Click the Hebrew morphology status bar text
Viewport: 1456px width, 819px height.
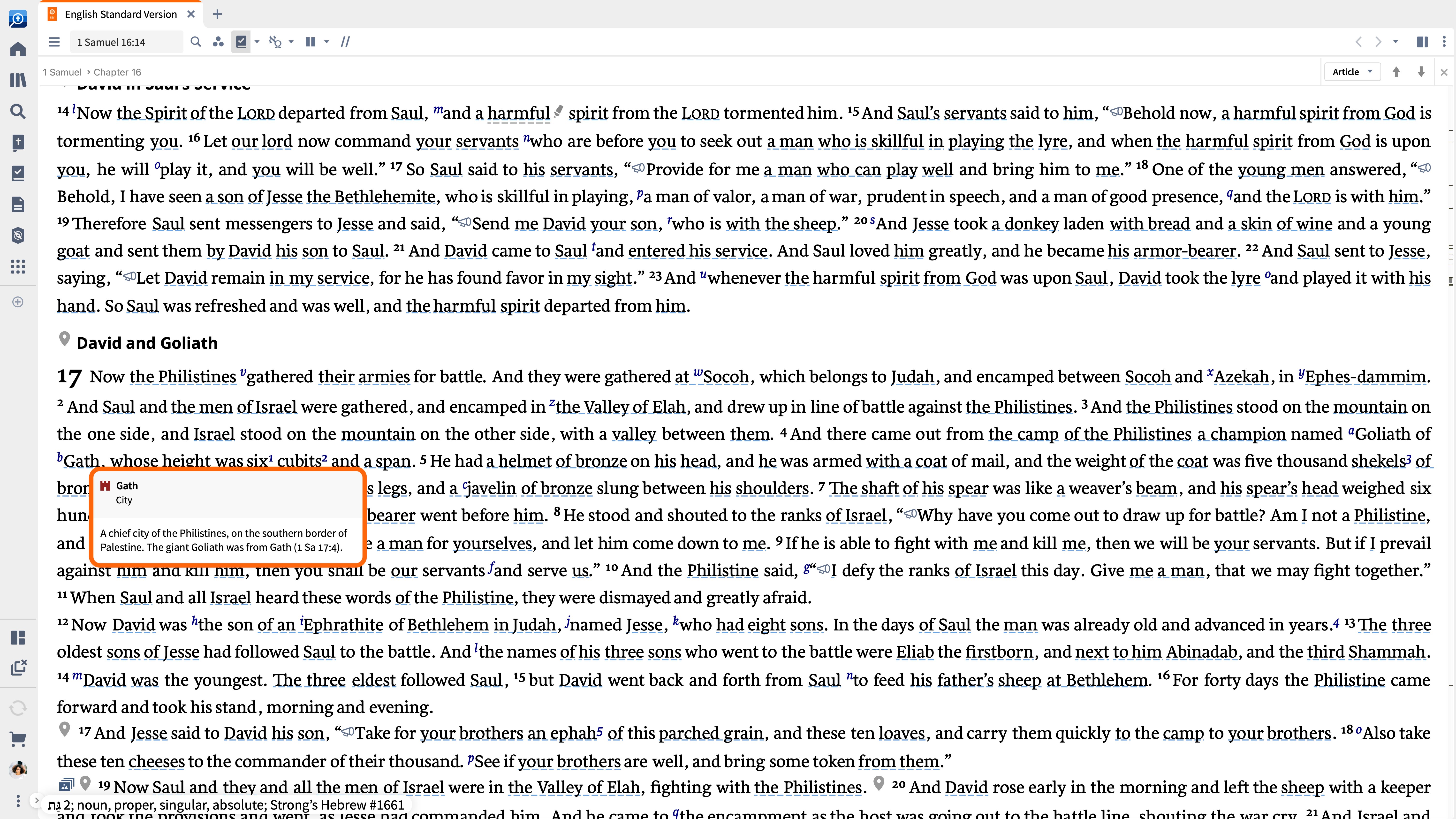coord(227,805)
